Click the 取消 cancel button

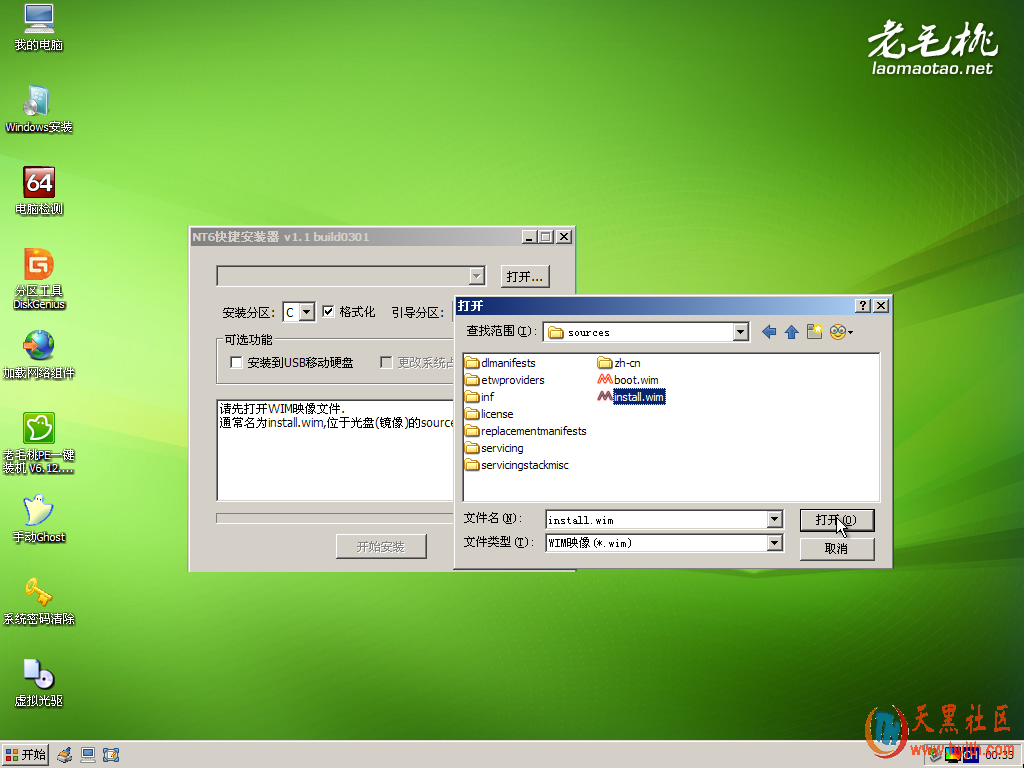click(x=837, y=549)
